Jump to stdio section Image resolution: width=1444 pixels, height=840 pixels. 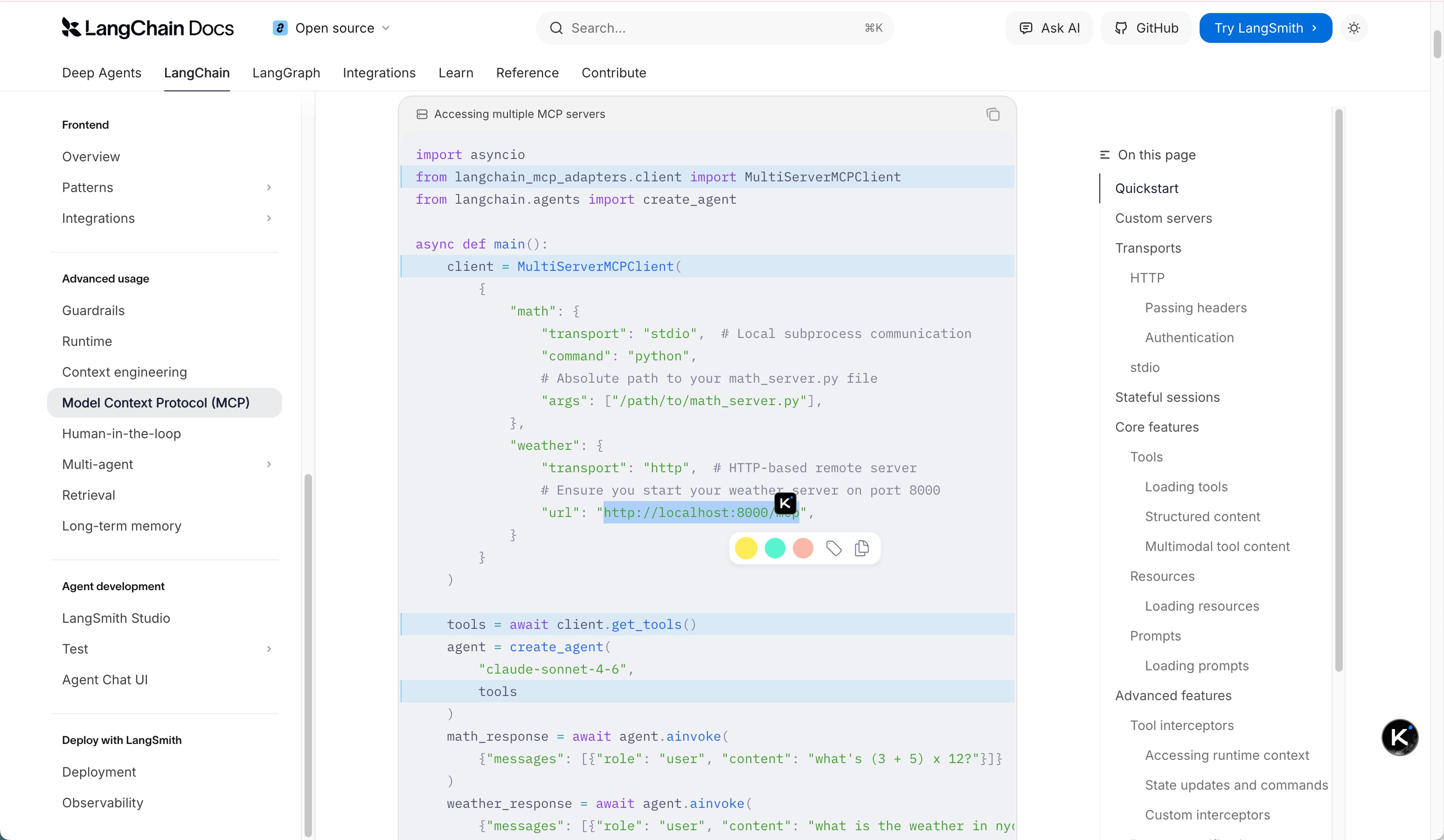tap(1144, 367)
